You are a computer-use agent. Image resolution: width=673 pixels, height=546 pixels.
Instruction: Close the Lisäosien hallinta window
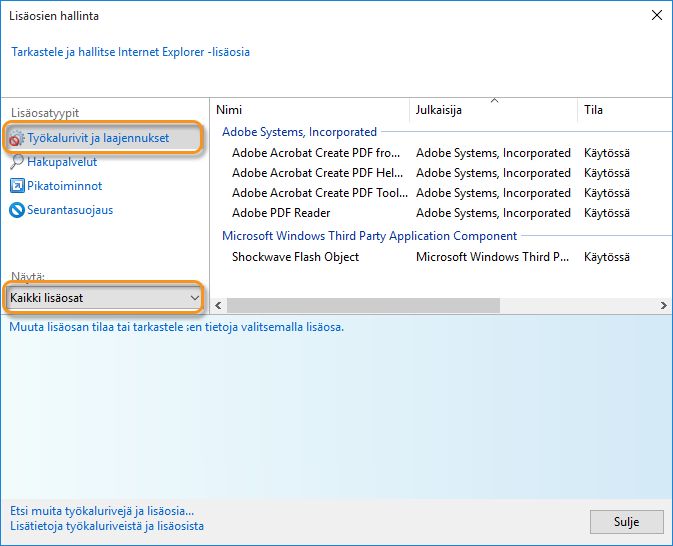pyautogui.click(x=656, y=16)
